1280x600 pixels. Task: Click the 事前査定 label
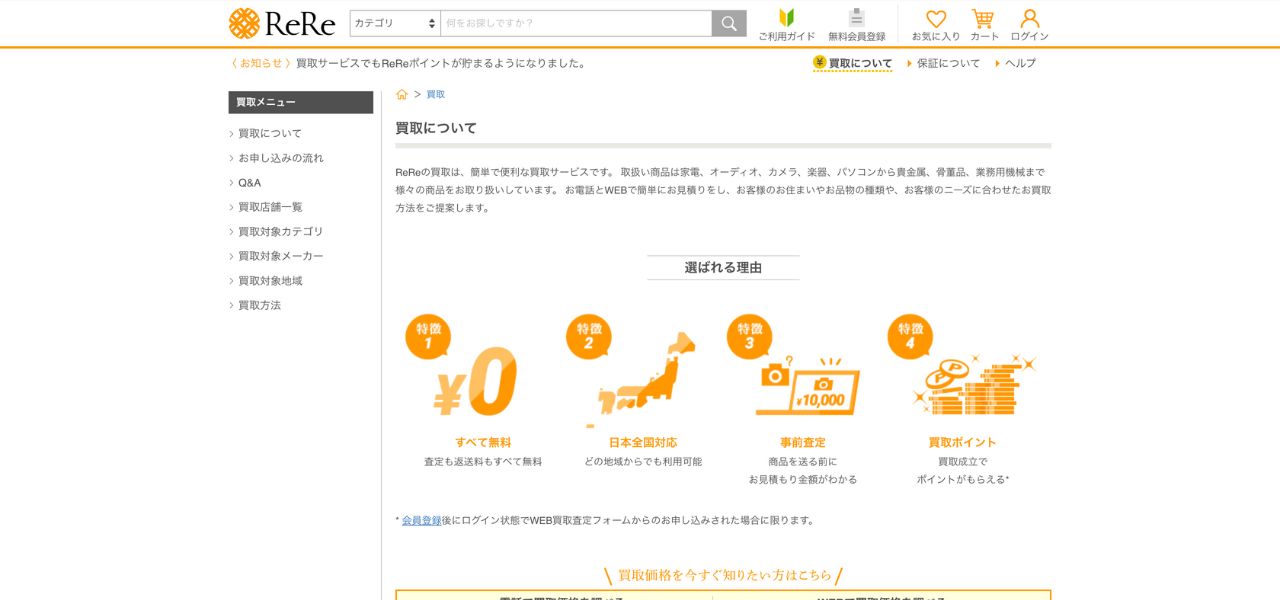[803, 442]
